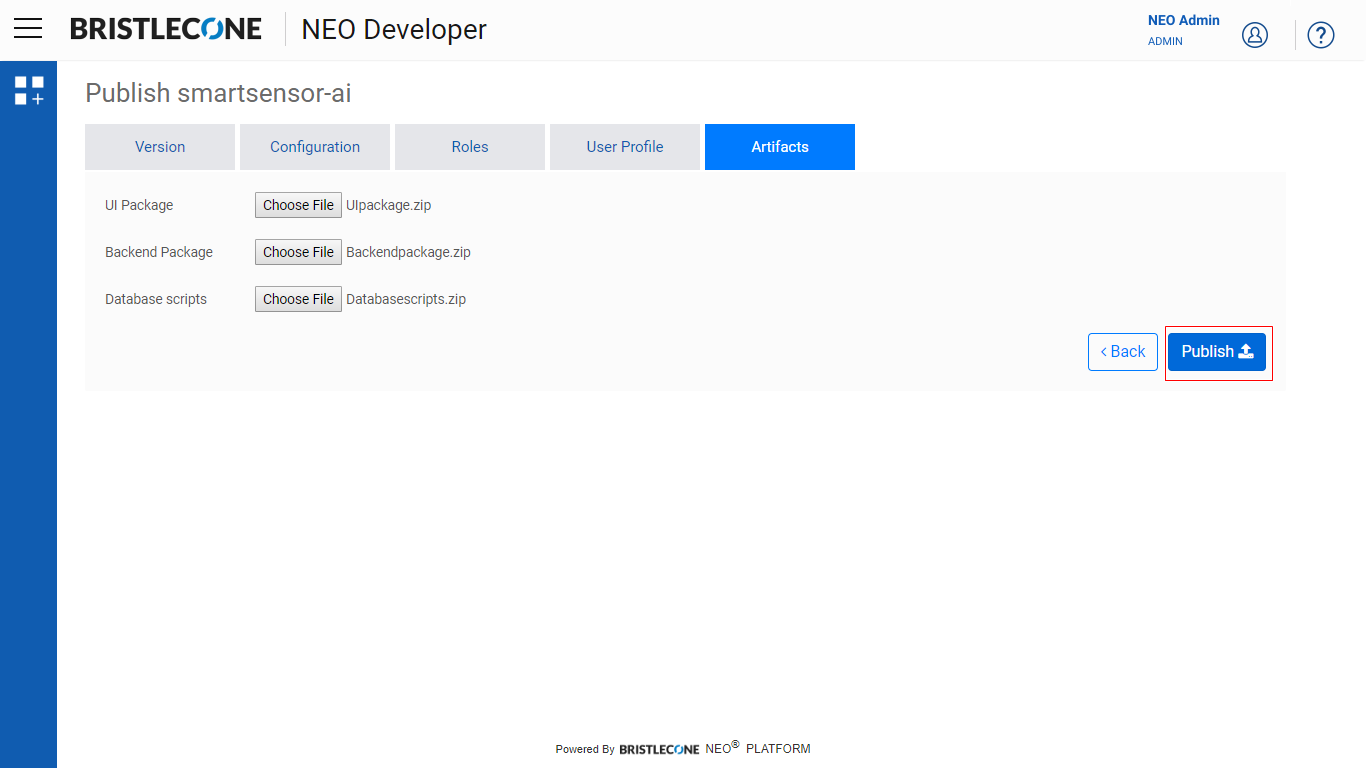The image size is (1366, 768).
Task: Click the Back button
Action: pyautogui.click(x=1123, y=352)
